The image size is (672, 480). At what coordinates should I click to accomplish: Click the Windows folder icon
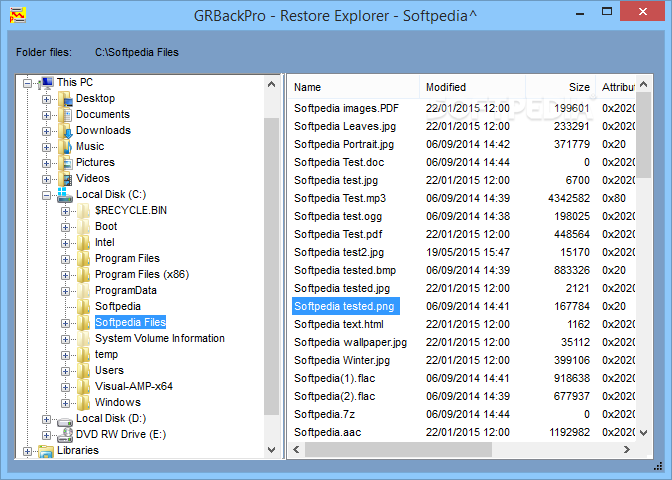pos(84,403)
